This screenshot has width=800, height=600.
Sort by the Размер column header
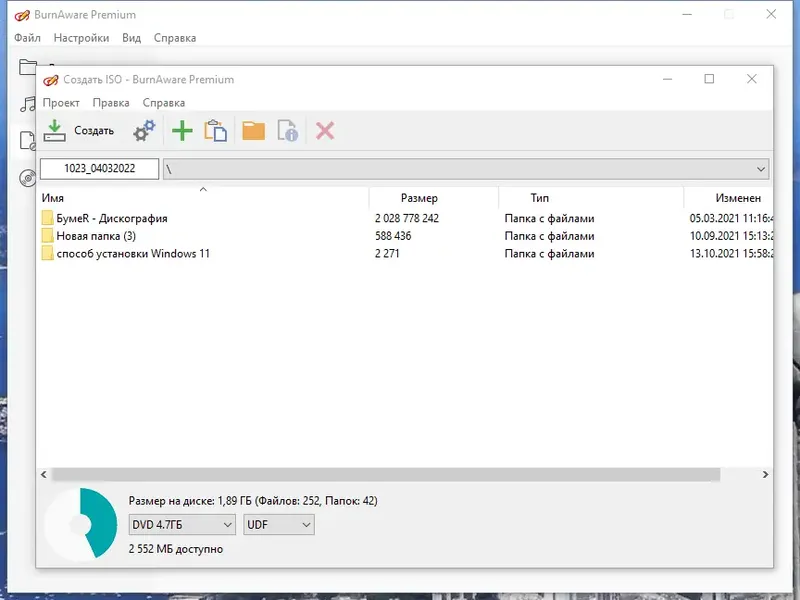pyautogui.click(x=434, y=198)
